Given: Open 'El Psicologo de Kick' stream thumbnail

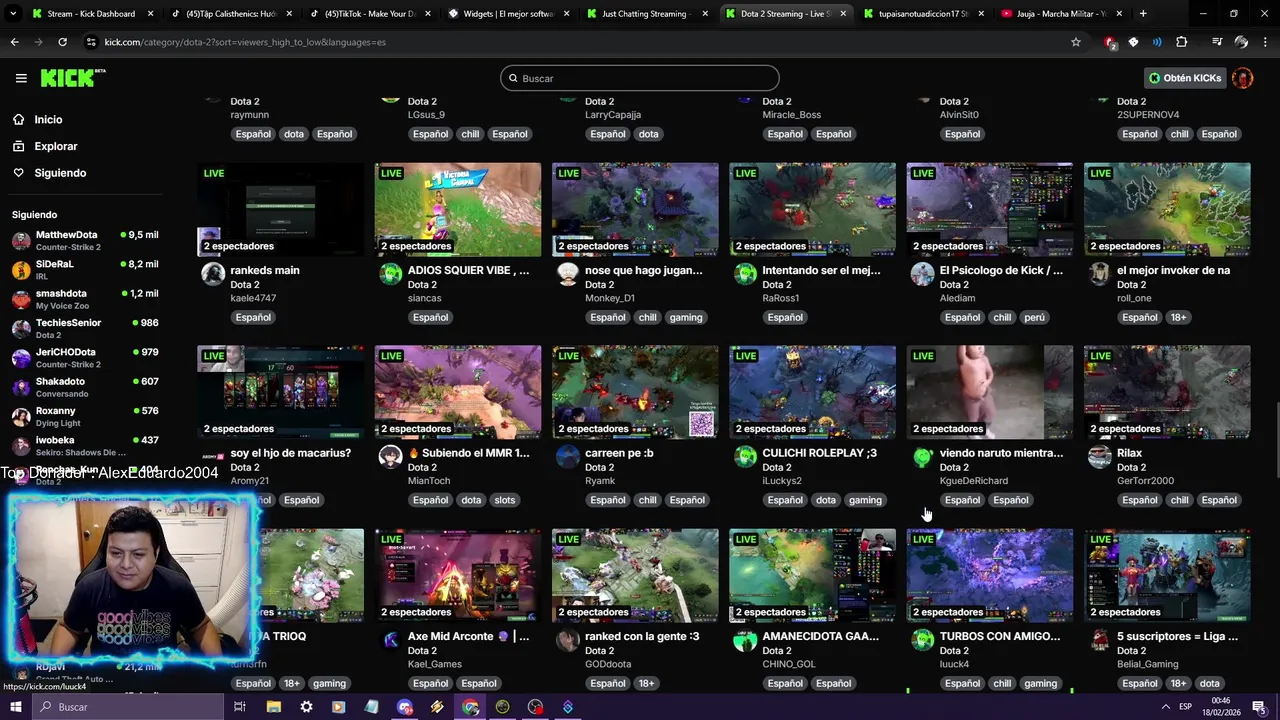Looking at the screenshot, I should tap(990, 210).
